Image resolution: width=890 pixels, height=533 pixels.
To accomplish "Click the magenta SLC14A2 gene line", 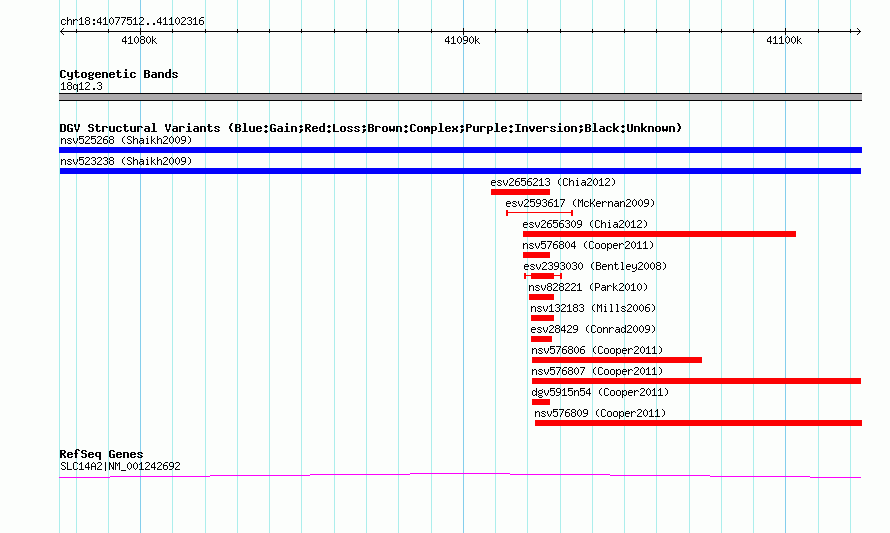I will point(460,476).
